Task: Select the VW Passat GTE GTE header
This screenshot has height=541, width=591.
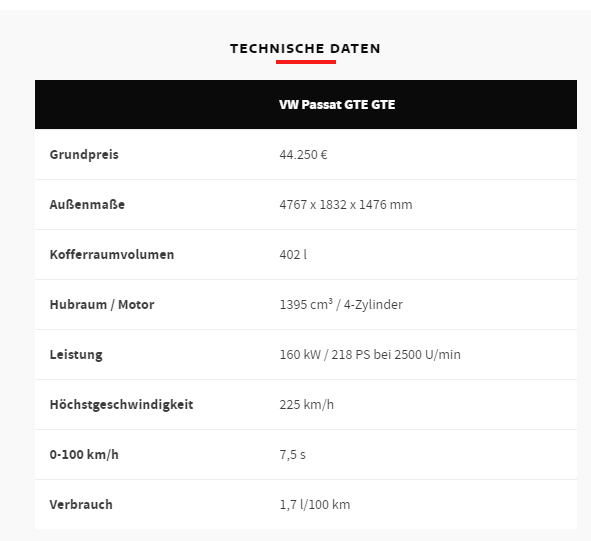Action: [x=337, y=104]
